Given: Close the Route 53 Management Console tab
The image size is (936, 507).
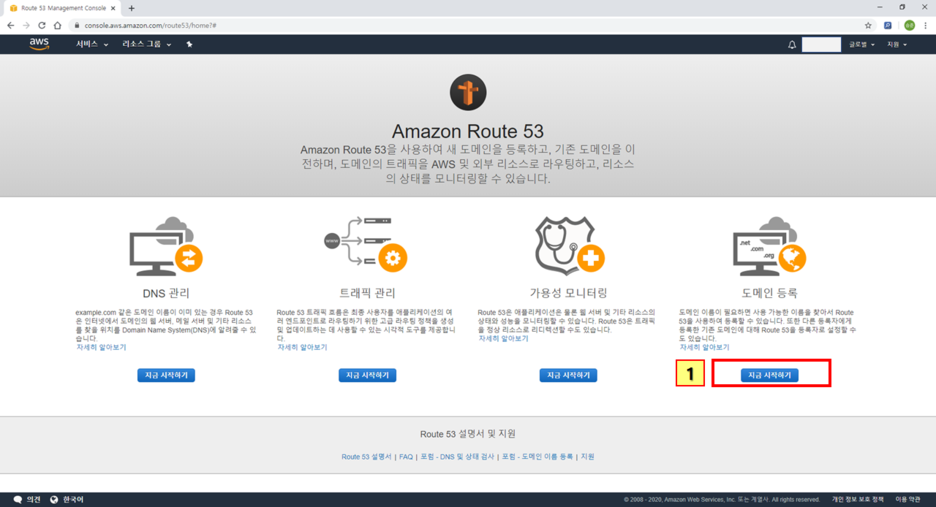Looking at the screenshot, I should (113, 8).
